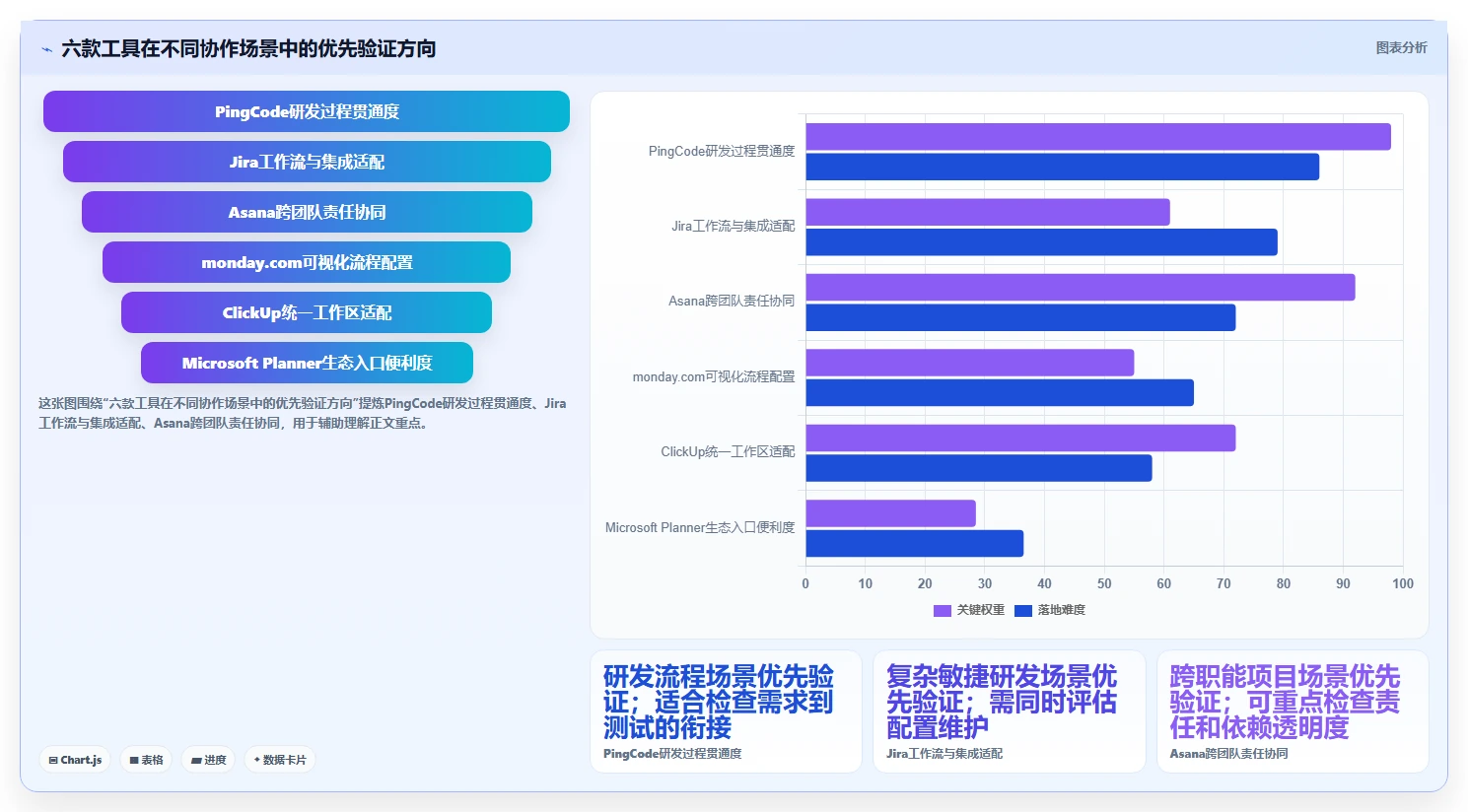Click the 0 value on the x-axis
Viewport: 1468px width, 812px height.
click(805, 583)
